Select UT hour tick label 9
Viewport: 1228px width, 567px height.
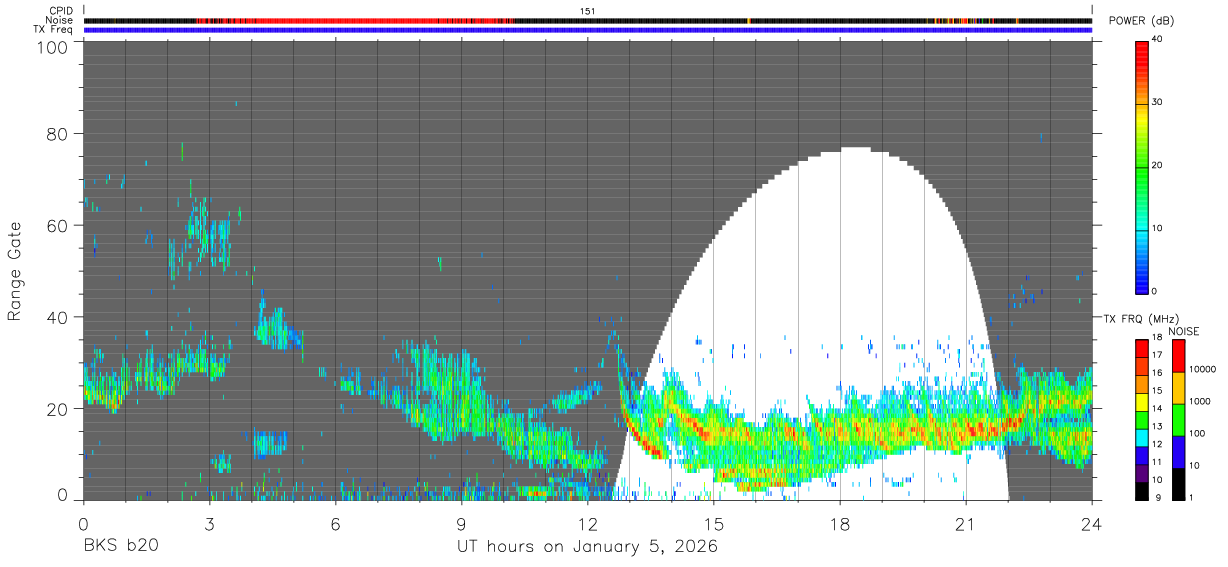(461, 523)
